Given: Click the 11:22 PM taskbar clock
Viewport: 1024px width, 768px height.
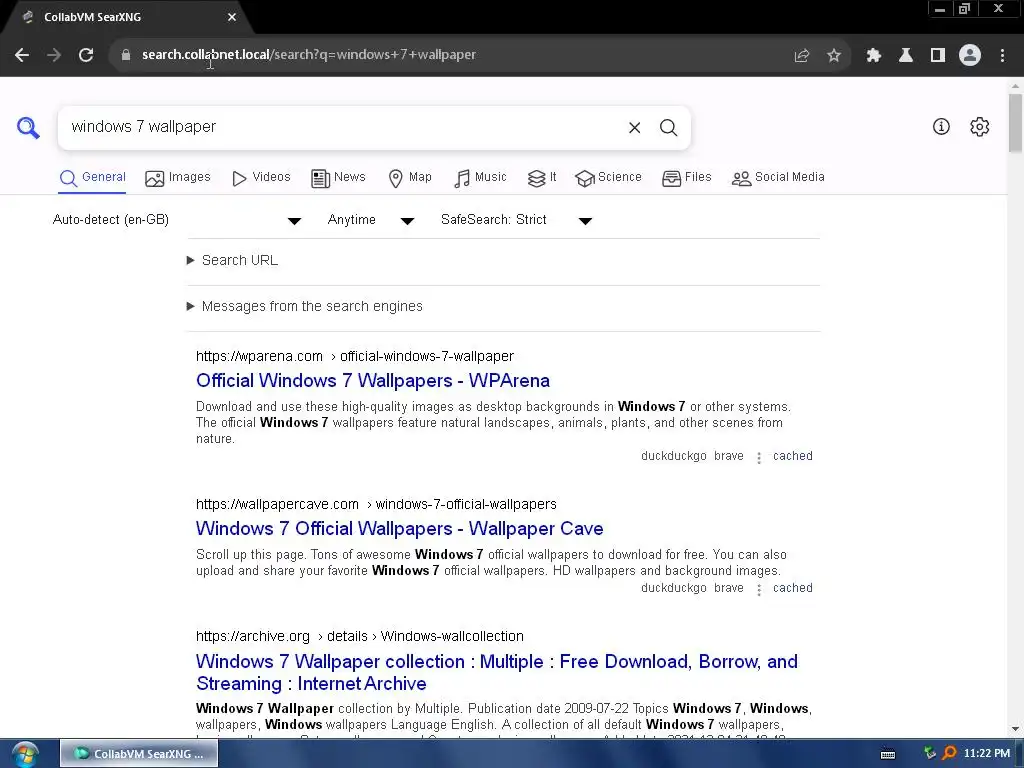Looking at the screenshot, I should click(x=986, y=754).
